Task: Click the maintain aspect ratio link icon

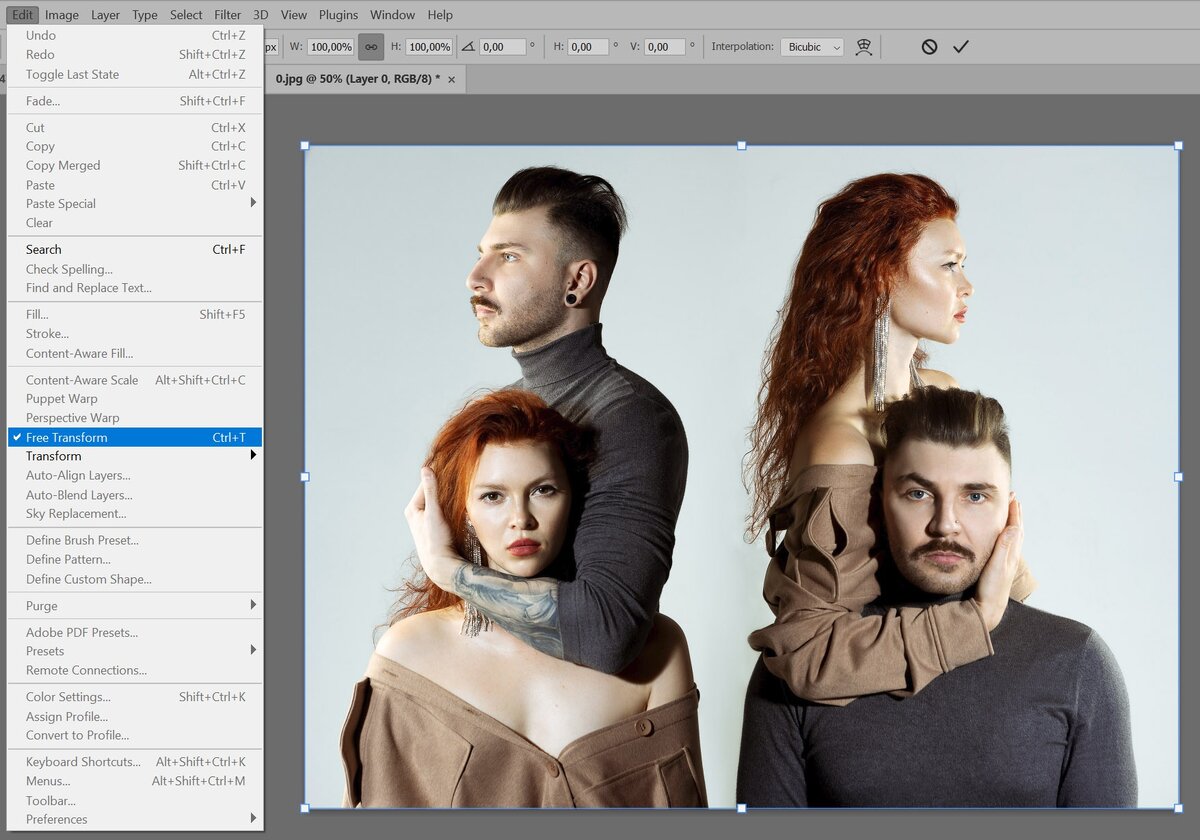Action: 371,47
